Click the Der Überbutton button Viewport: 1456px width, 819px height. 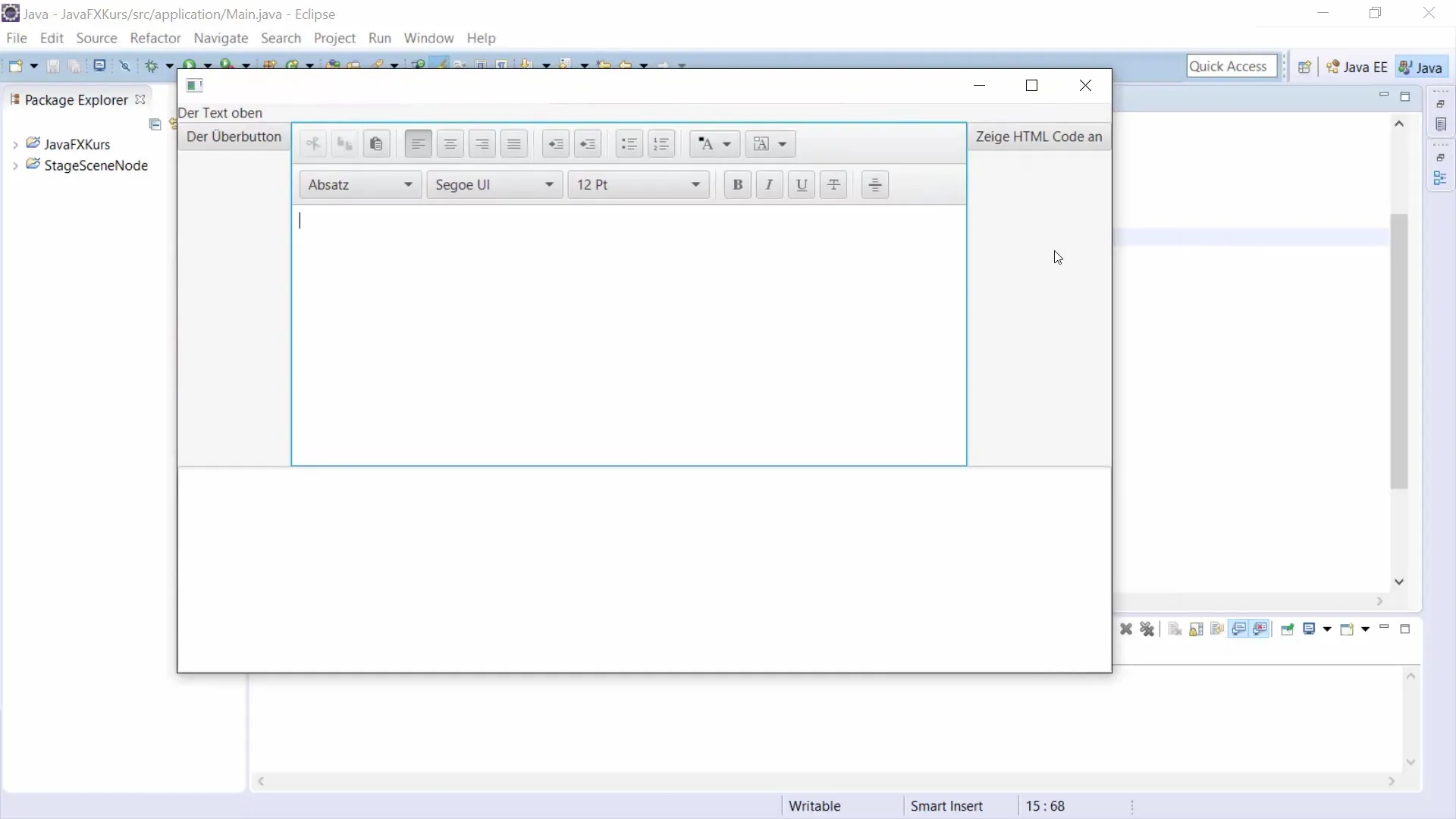[x=234, y=136]
